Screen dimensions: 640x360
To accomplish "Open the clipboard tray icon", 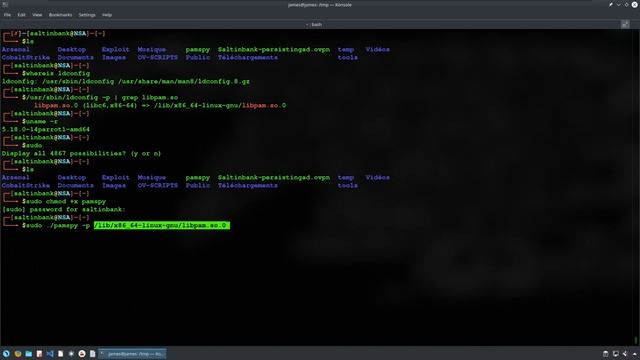I will 606,354.
